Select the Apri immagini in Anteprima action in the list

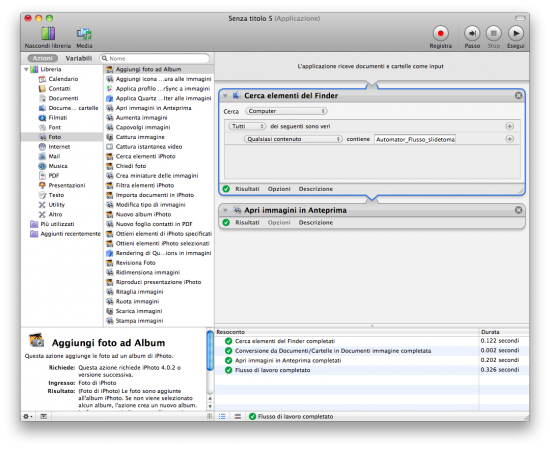coord(154,108)
